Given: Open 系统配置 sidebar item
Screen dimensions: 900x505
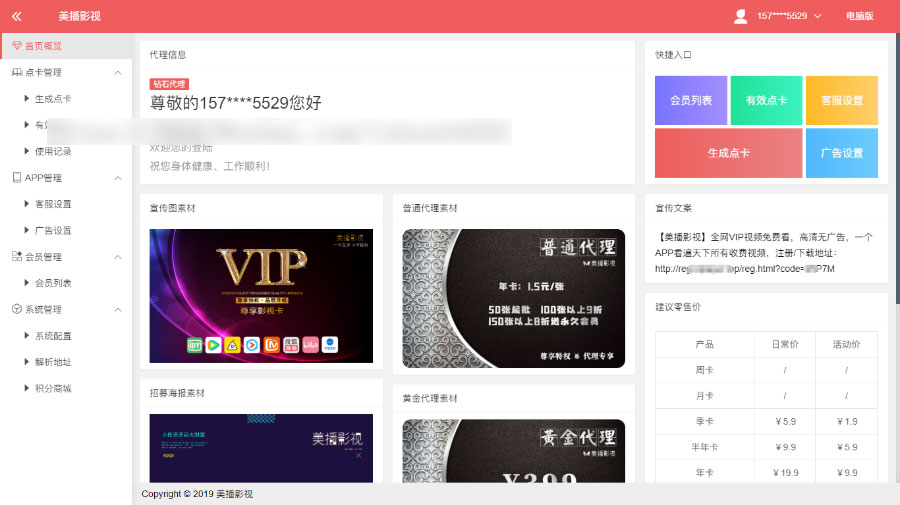Looking at the screenshot, I should pyautogui.click(x=53, y=336).
